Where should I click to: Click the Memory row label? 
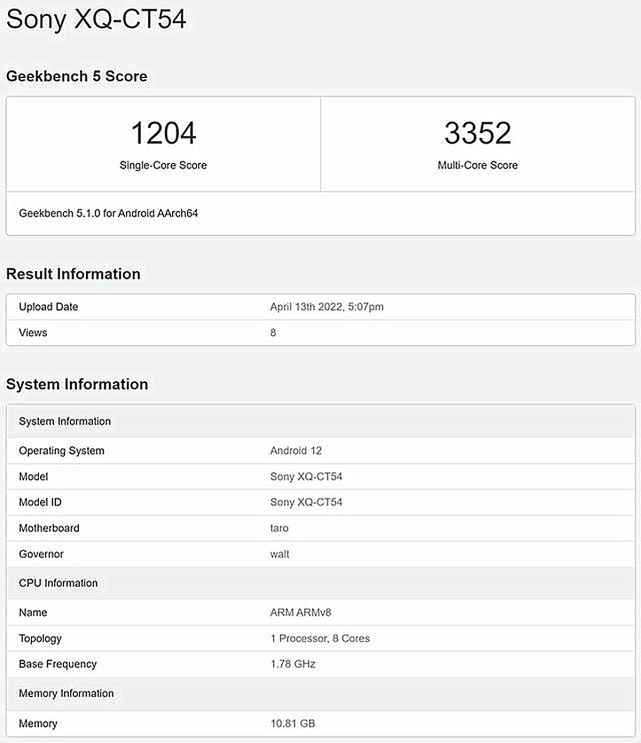tap(38, 724)
